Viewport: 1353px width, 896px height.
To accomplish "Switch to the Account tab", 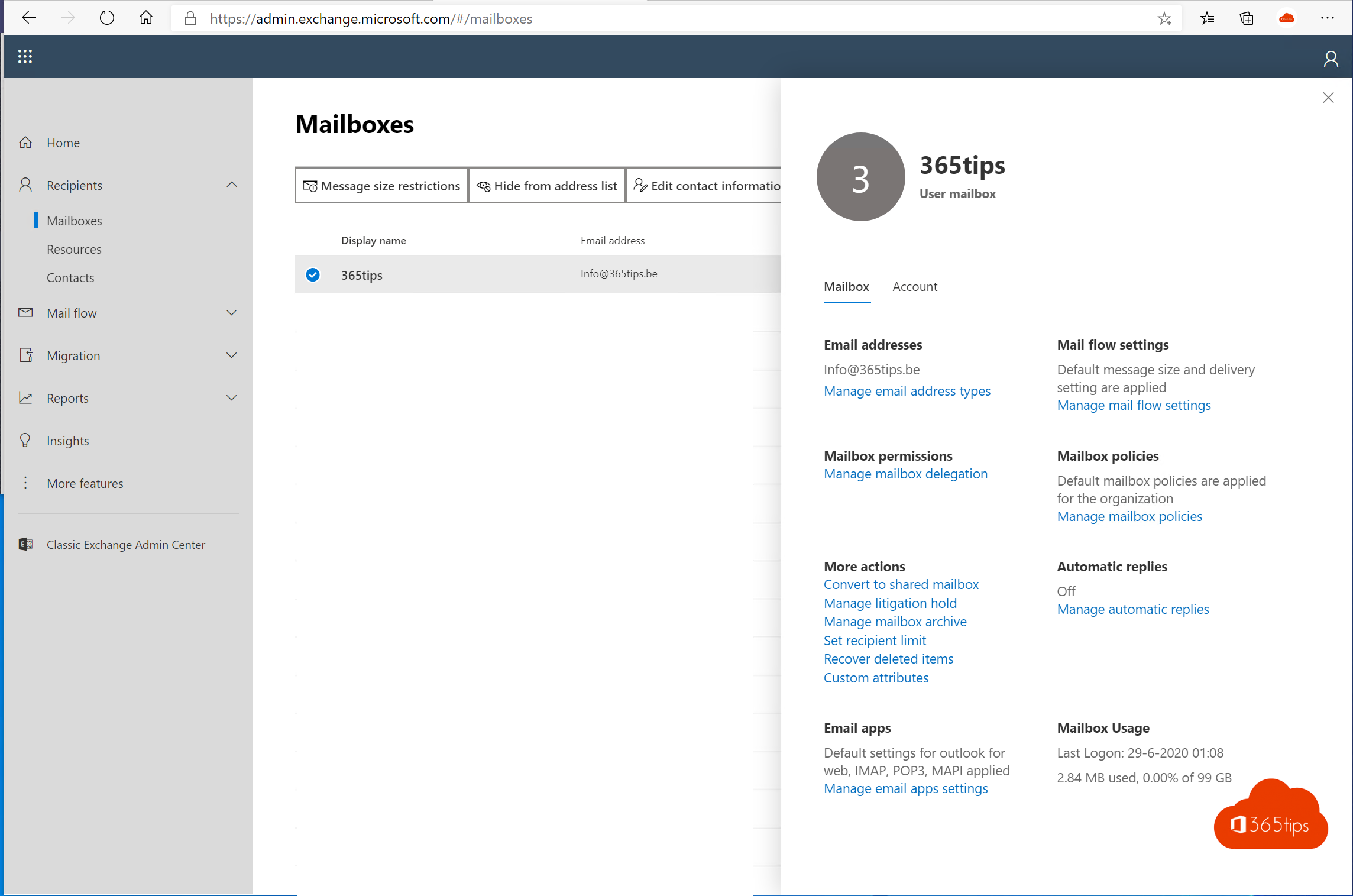I will coord(914,287).
